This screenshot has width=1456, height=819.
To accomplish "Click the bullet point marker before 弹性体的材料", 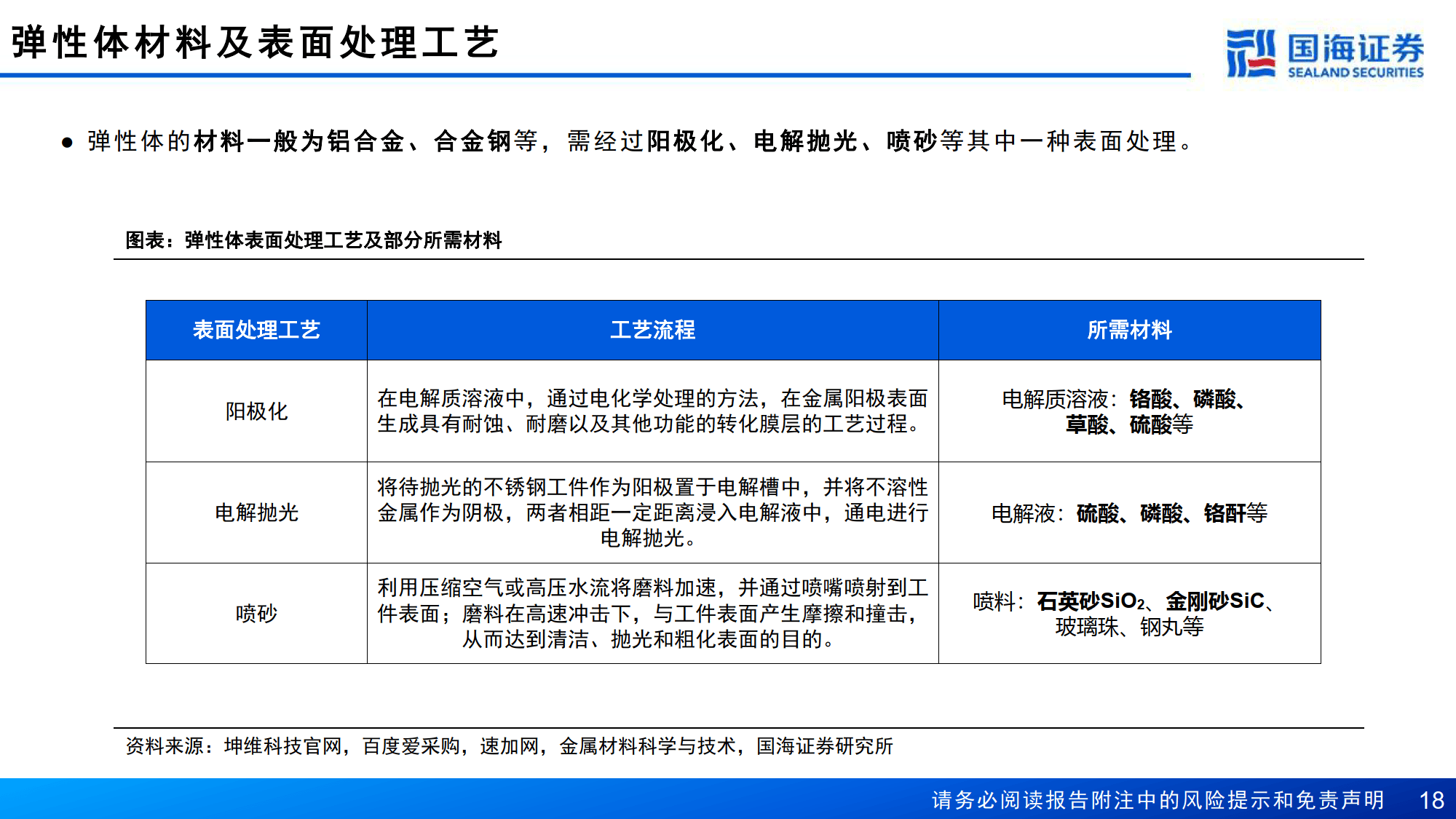I will [66, 143].
